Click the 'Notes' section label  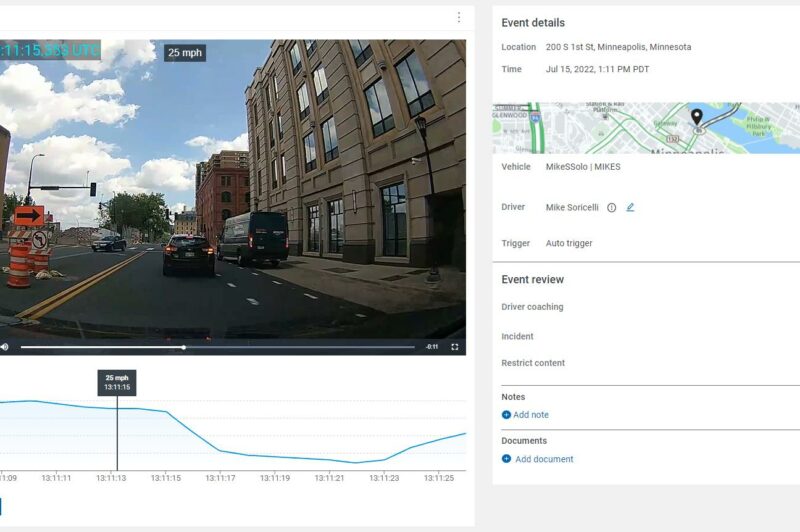tap(513, 397)
